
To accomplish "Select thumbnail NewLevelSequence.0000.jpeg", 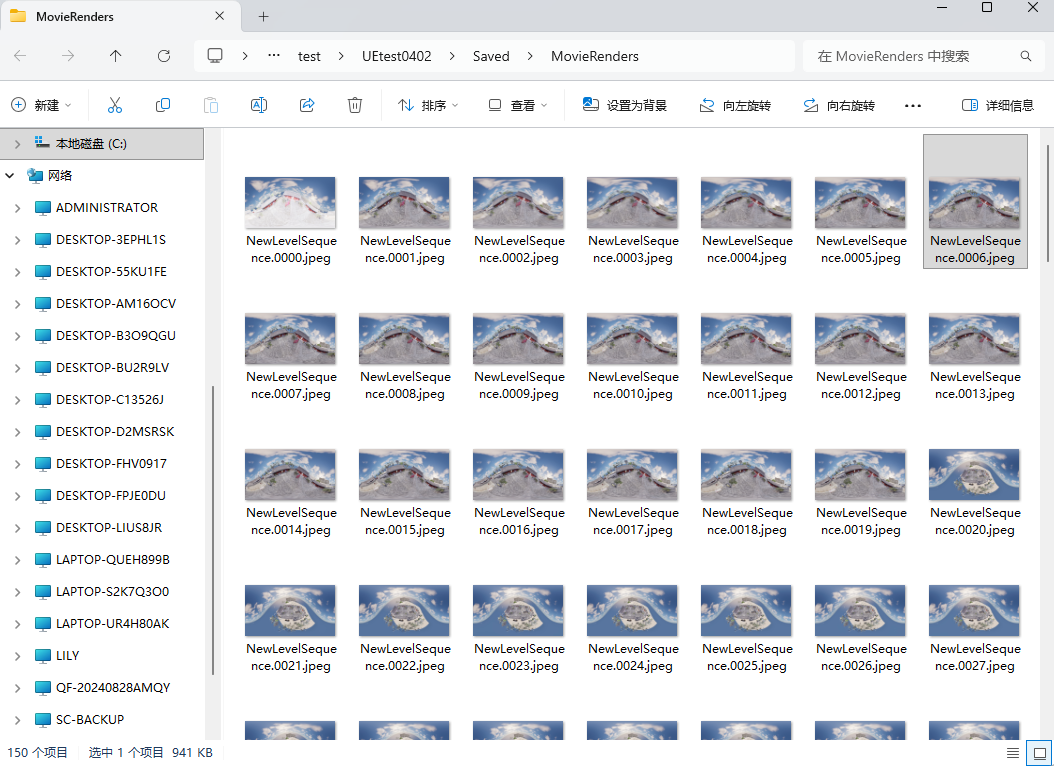I will pos(290,203).
